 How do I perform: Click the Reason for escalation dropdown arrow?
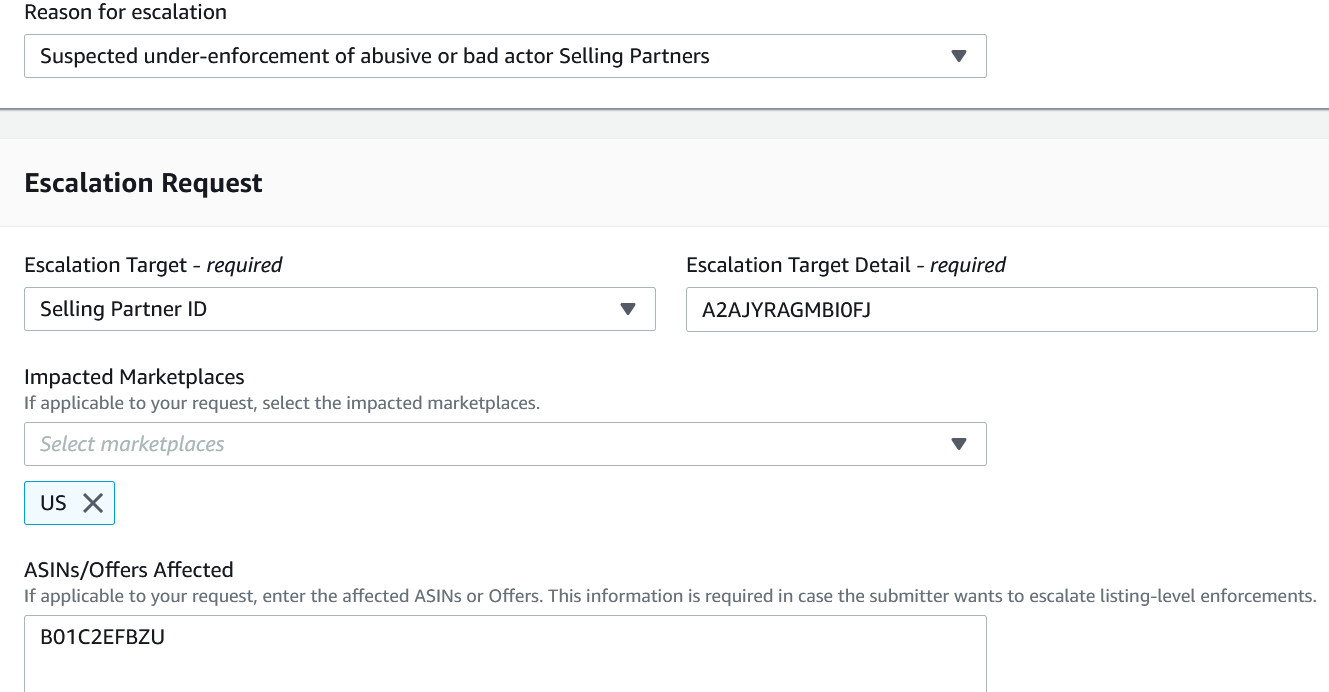point(958,56)
